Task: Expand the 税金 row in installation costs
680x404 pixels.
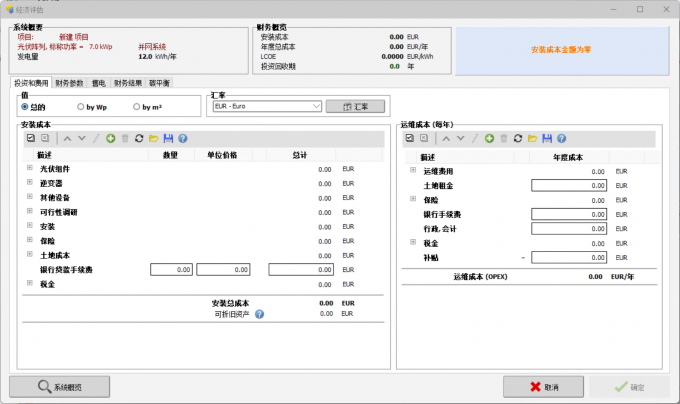Action: (x=29, y=283)
